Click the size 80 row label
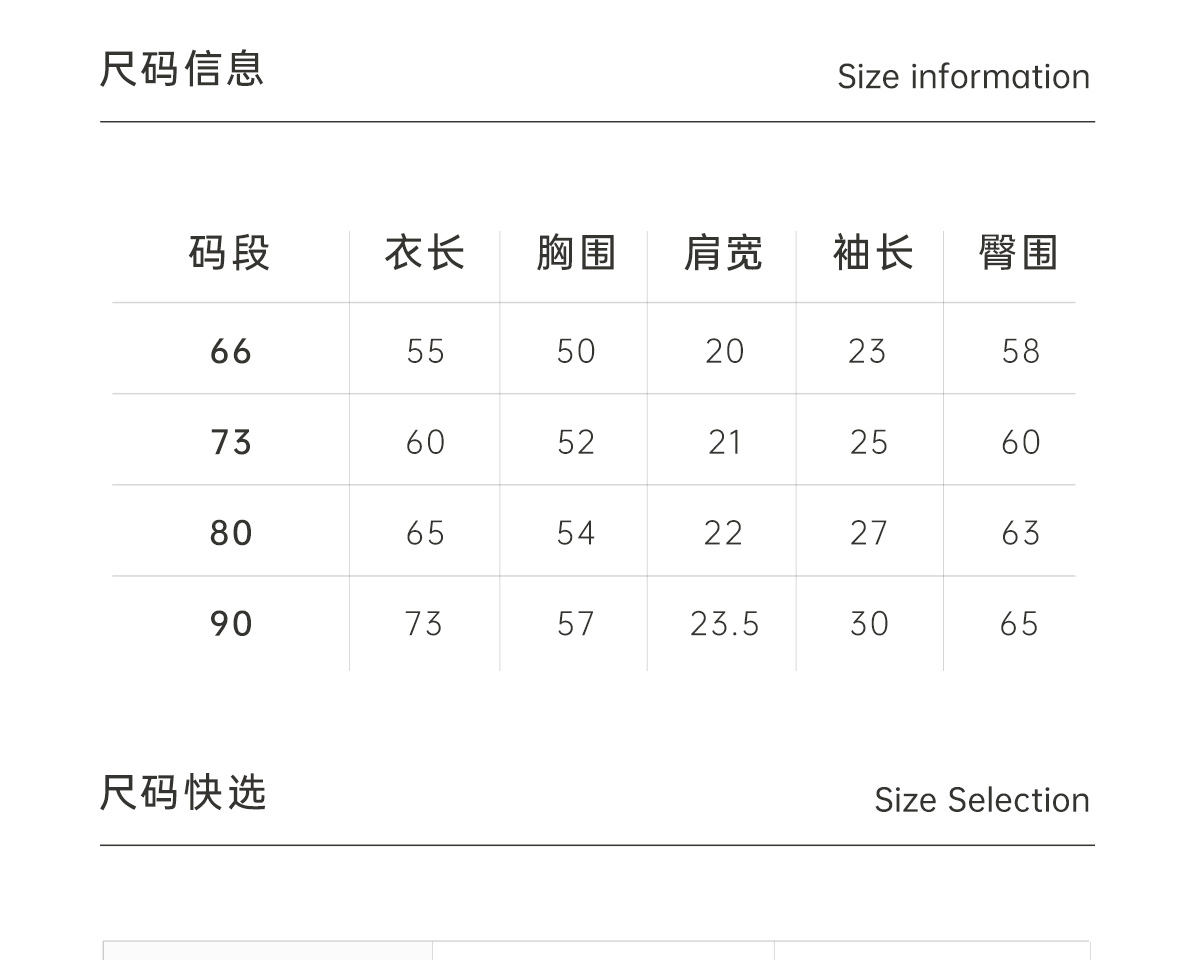The image size is (1200, 960). 231,533
